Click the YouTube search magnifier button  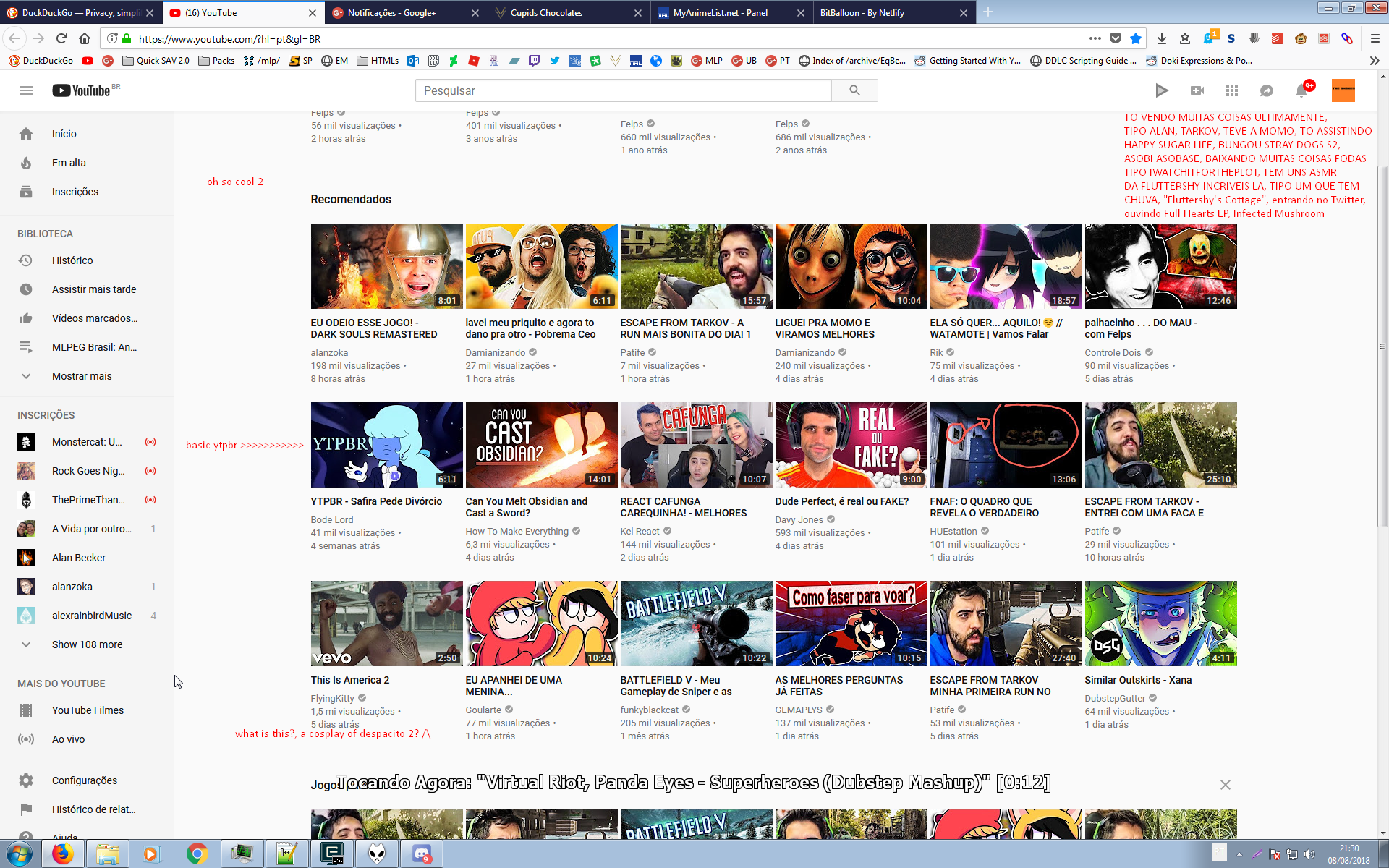point(854,90)
